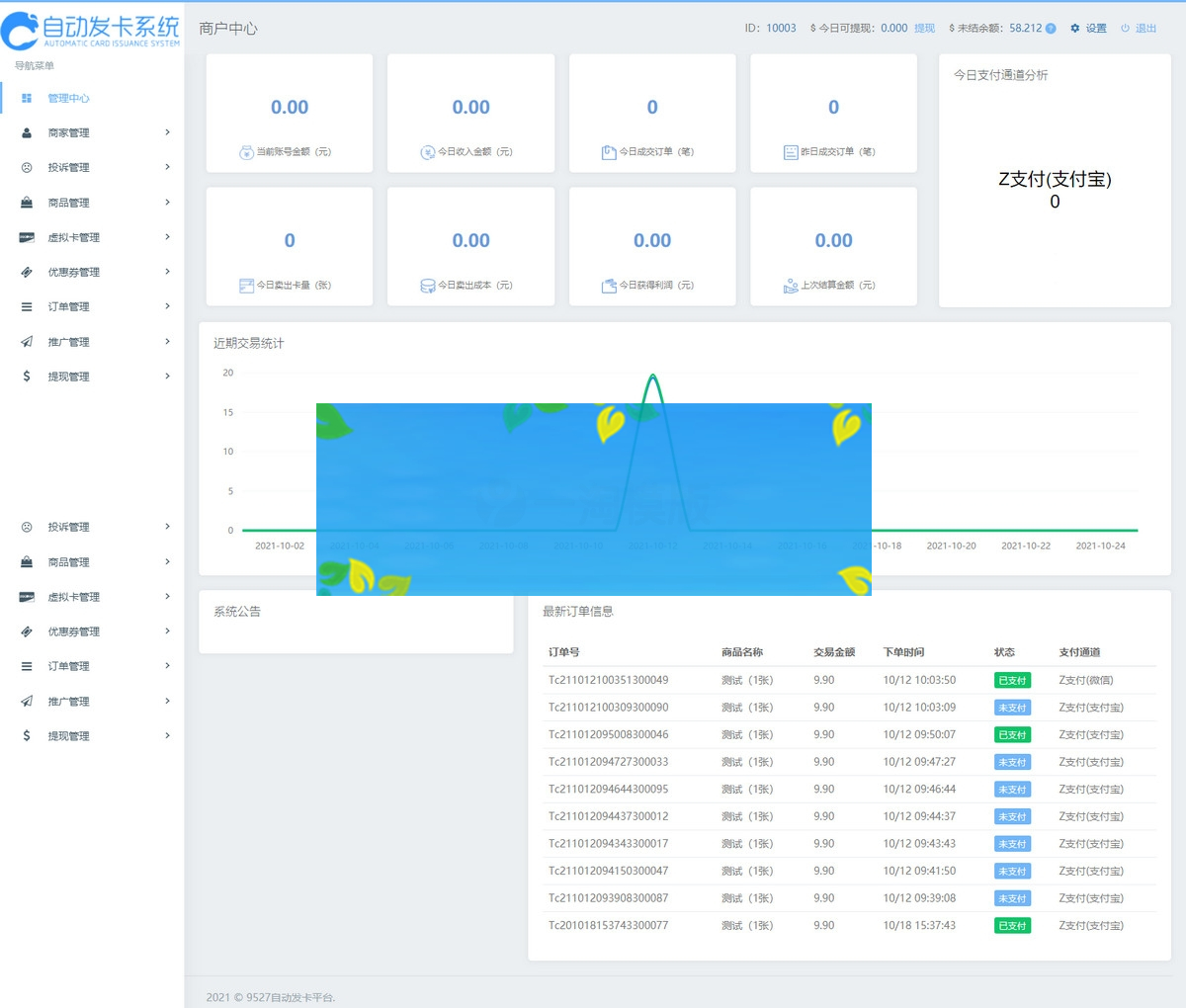This screenshot has width=1186, height=1008.
Task: Open 管理中心 in the navigation menu
Action: (68, 98)
